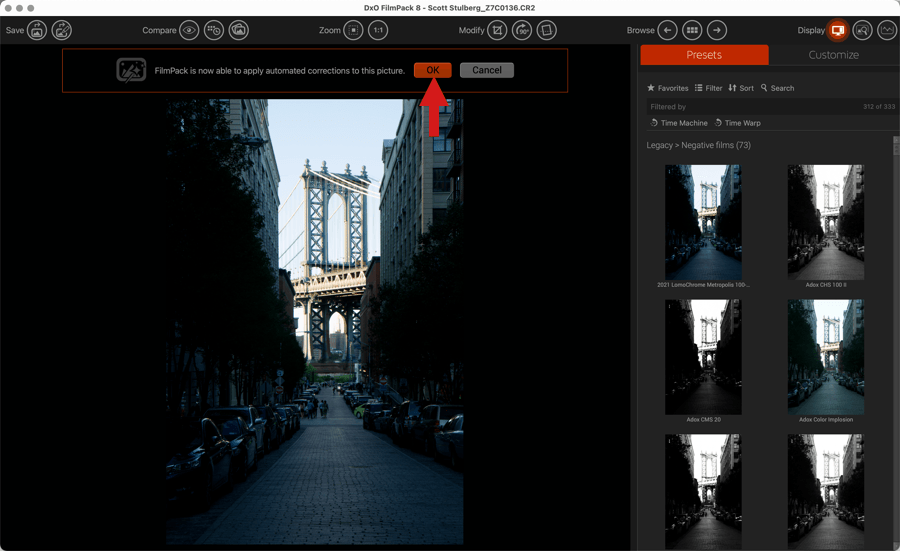900x551 pixels.
Task: Set zoom to 1:1
Action: coord(378,31)
